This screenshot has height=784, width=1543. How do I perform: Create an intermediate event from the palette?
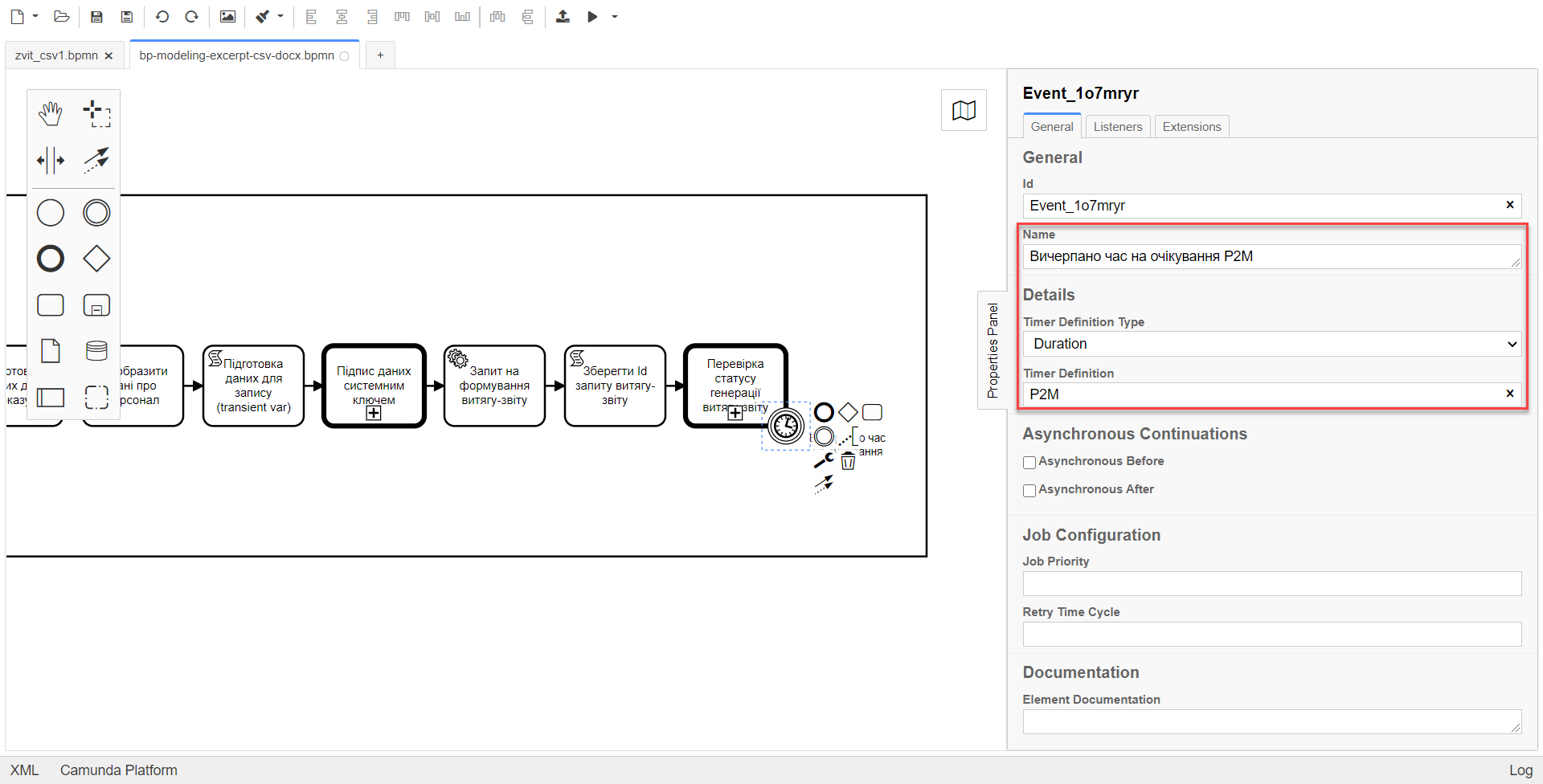point(96,213)
